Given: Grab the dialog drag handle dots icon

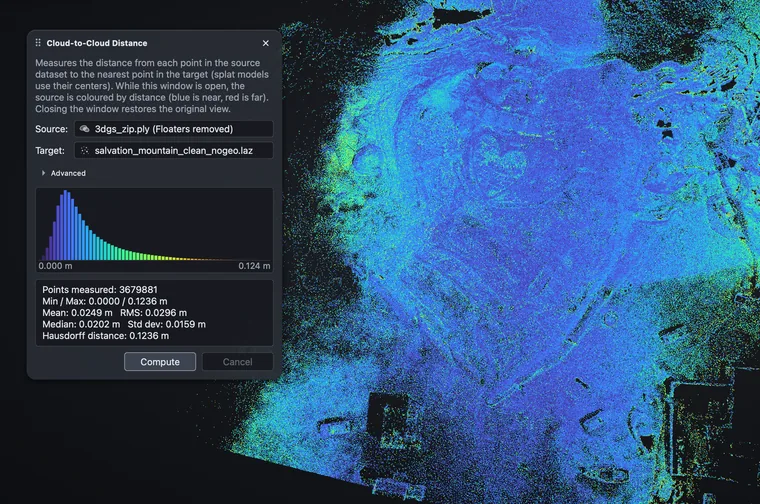Looking at the screenshot, I should pyautogui.click(x=38, y=43).
